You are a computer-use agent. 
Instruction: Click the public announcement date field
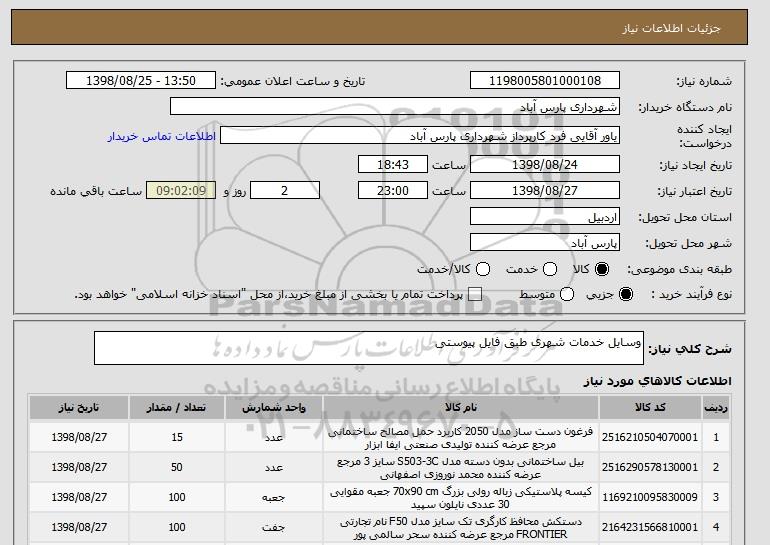click(x=141, y=81)
